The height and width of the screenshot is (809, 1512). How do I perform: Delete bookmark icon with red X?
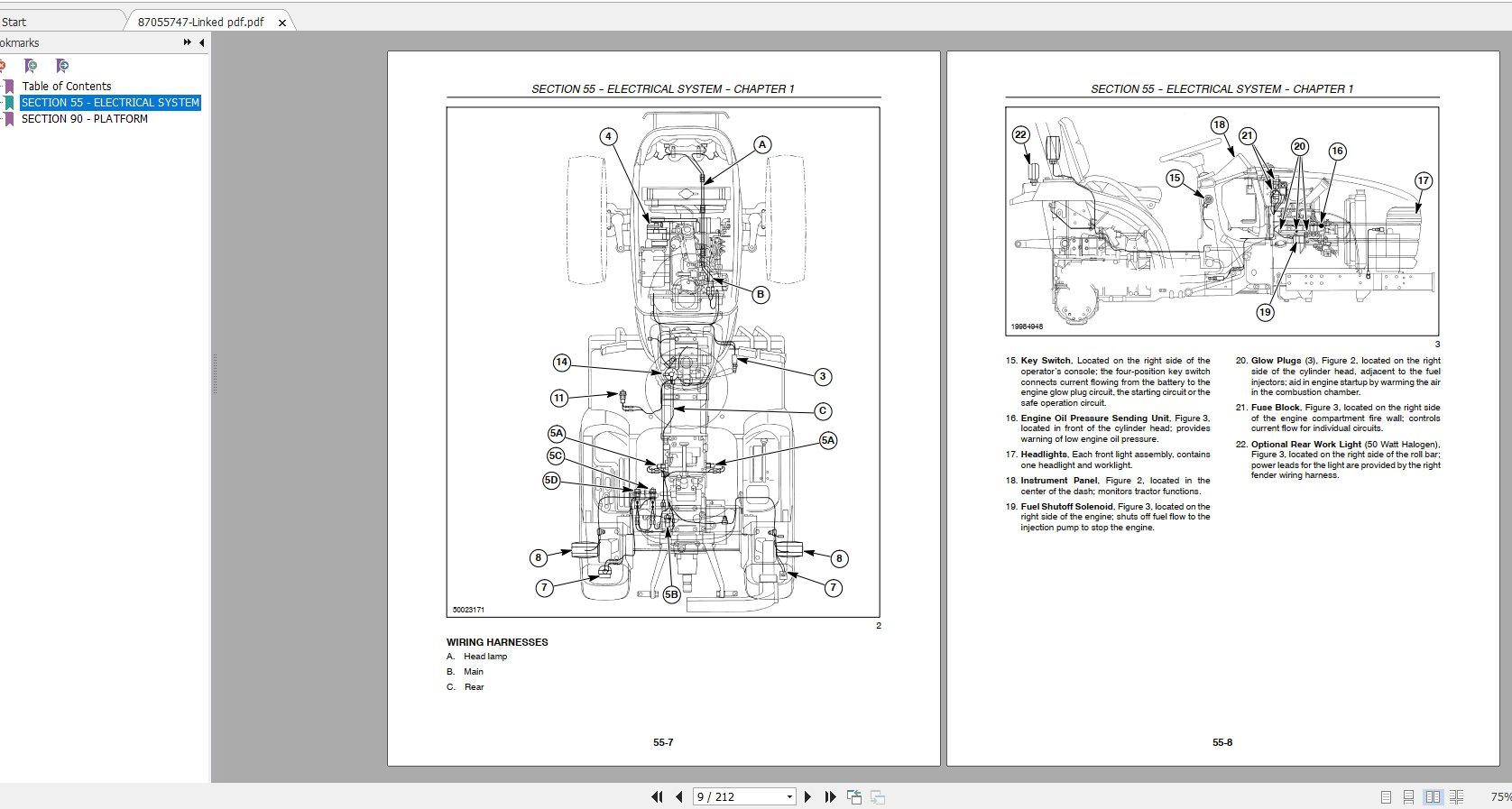(3, 66)
